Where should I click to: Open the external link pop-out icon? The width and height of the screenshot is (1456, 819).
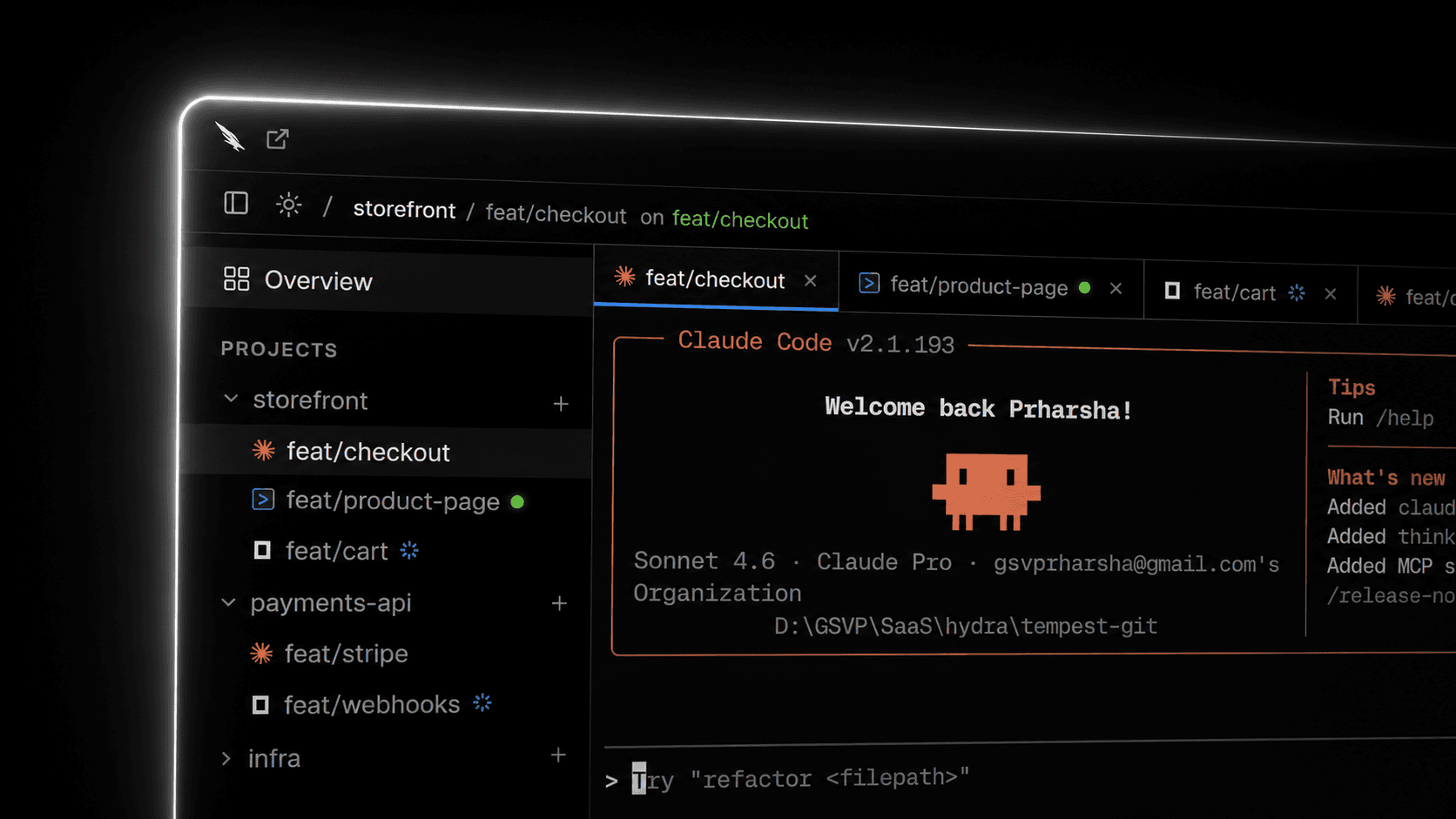pos(277,139)
